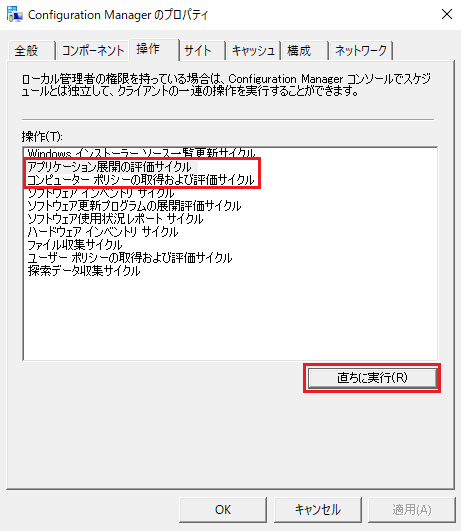
Task: Click the キャンセル button
Action: point(318,510)
